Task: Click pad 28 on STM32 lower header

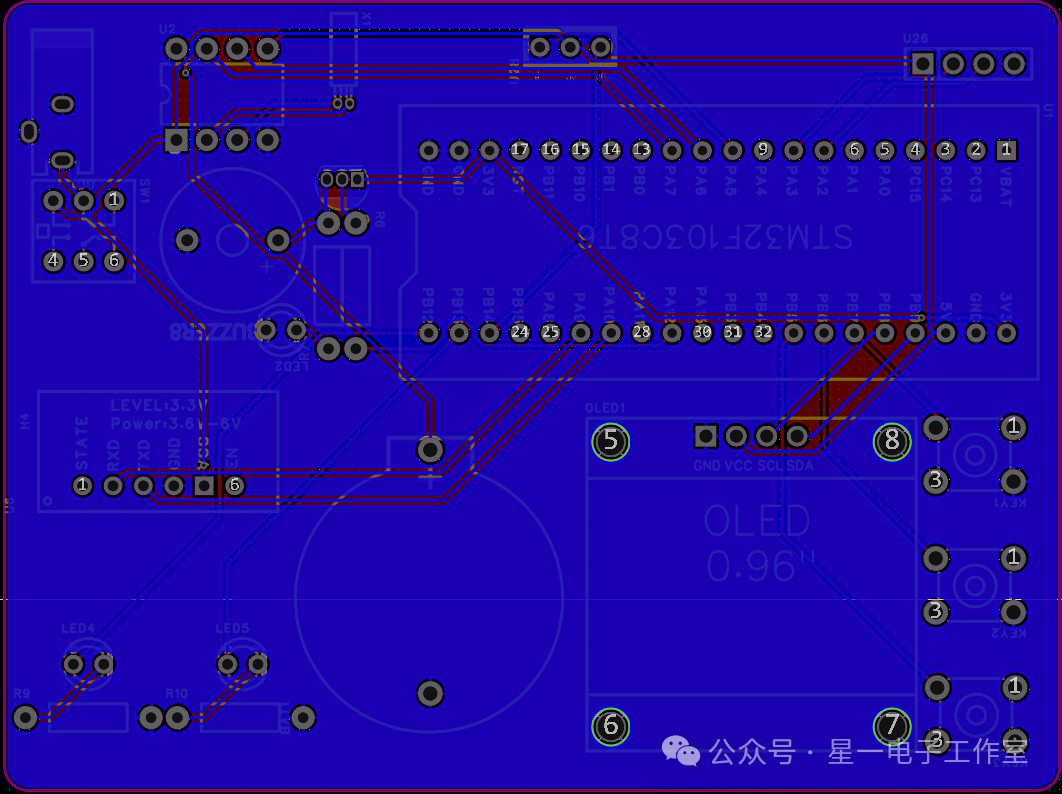Action: click(641, 333)
